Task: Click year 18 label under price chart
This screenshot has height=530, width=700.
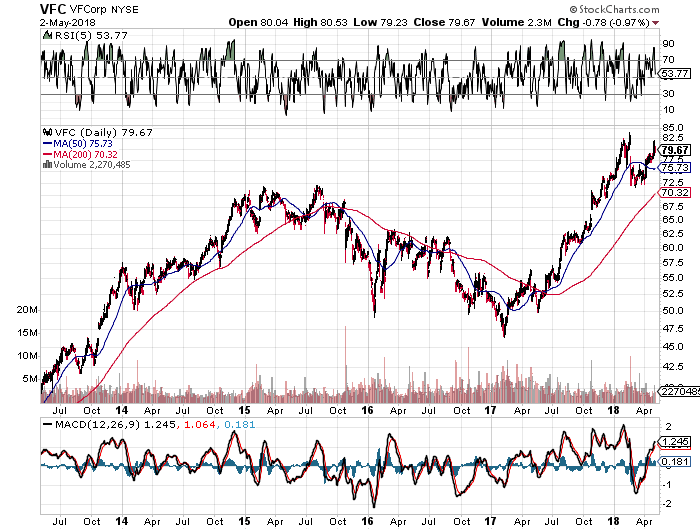Action: click(x=614, y=410)
